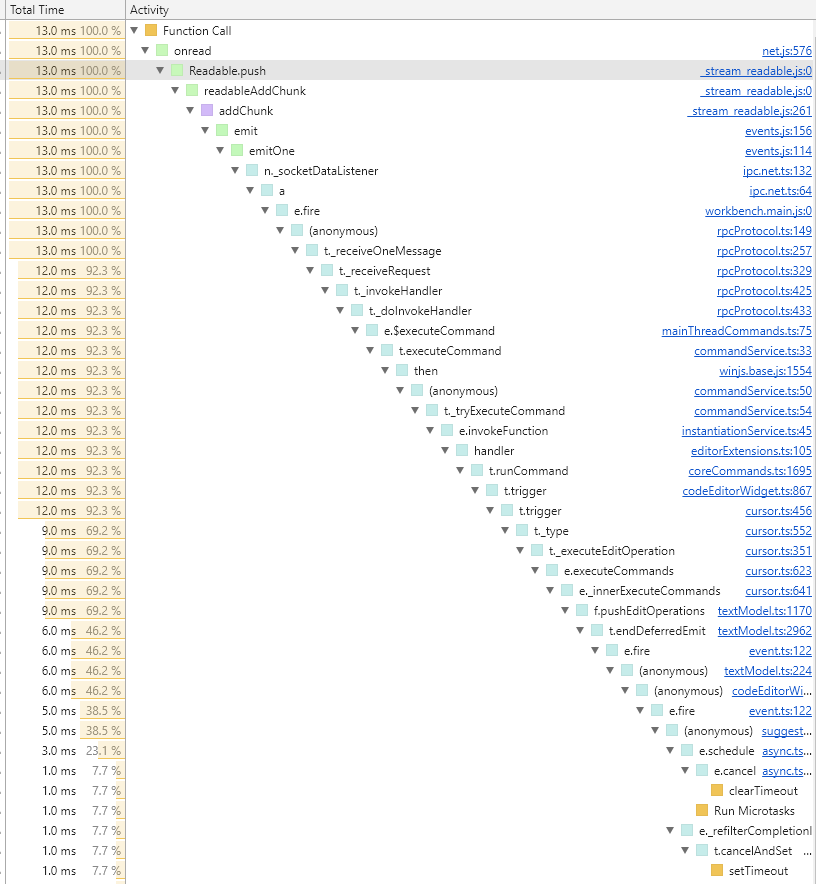This screenshot has height=884, width=816.
Task: Select the t._receiveOneMessage function name
Action: (382, 251)
